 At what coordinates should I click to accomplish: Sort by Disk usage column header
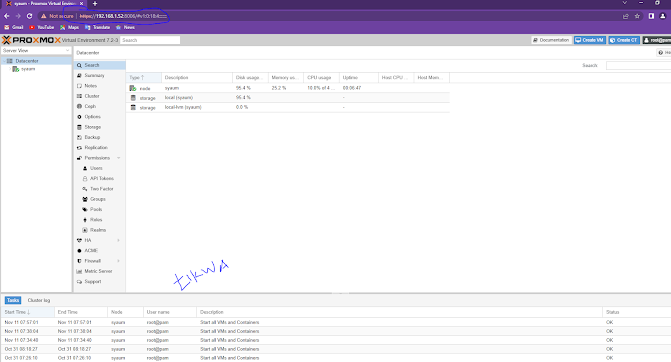tap(250, 77)
